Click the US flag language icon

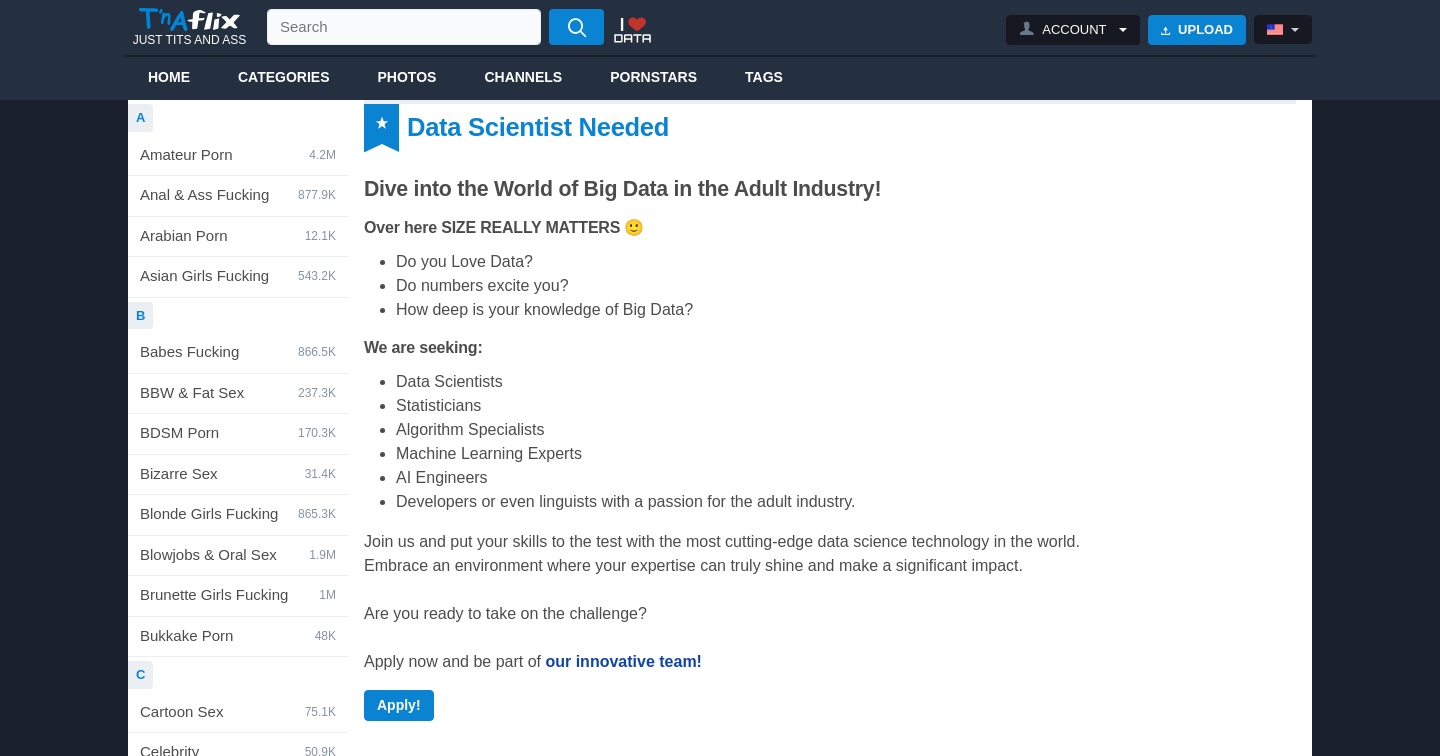point(1275,30)
